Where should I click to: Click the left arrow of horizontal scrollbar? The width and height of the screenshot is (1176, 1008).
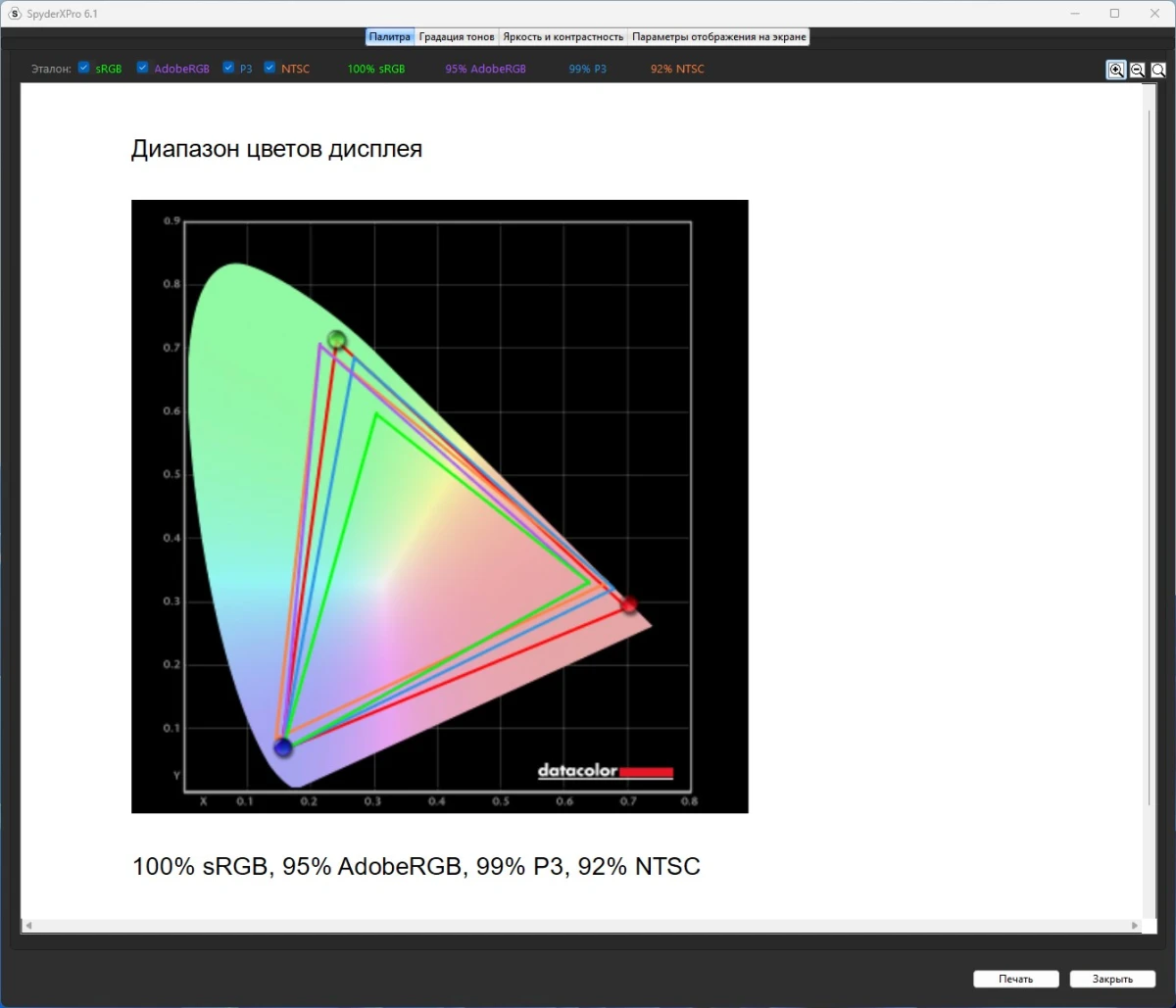[27, 925]
